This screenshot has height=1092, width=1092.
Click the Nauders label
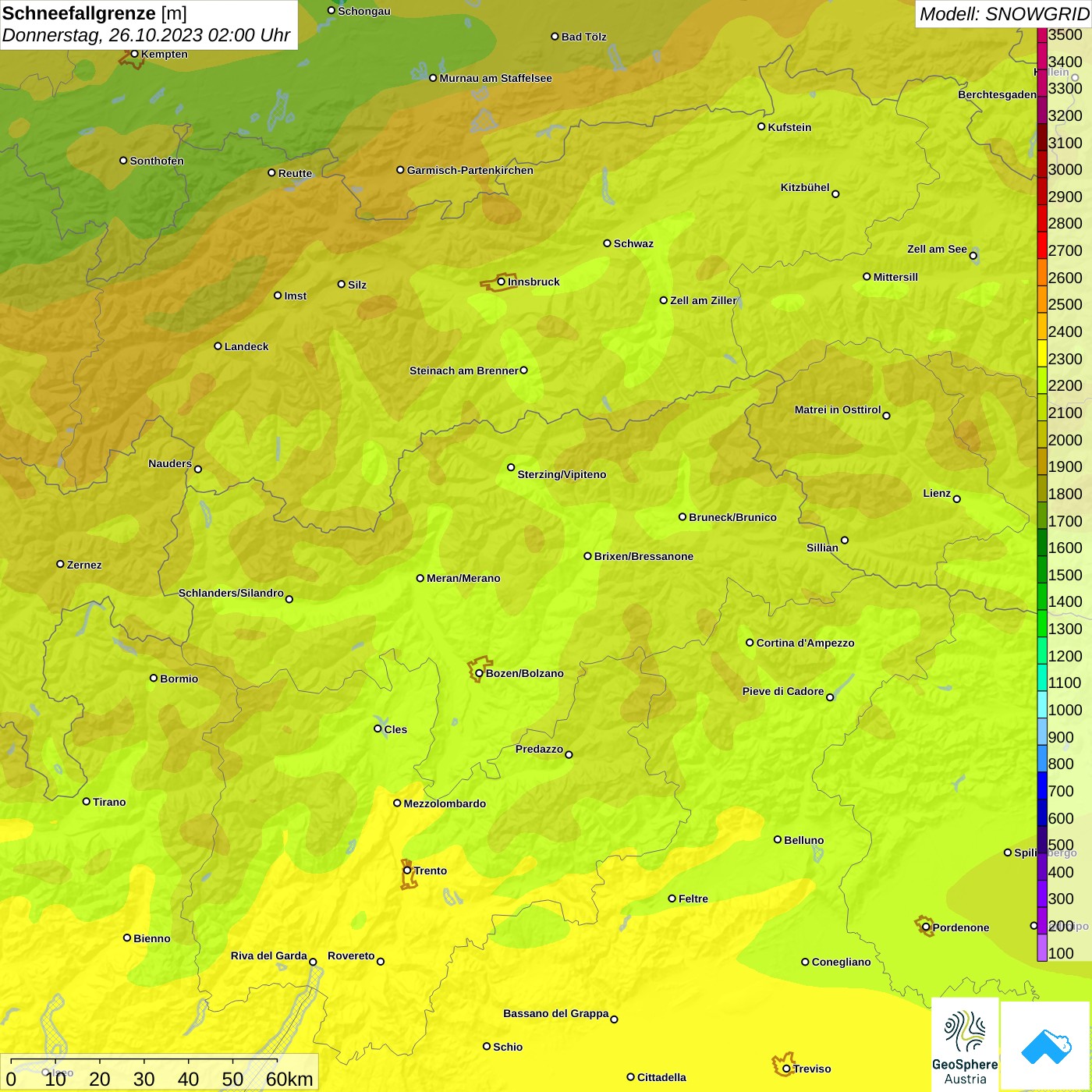click(170, 463)
